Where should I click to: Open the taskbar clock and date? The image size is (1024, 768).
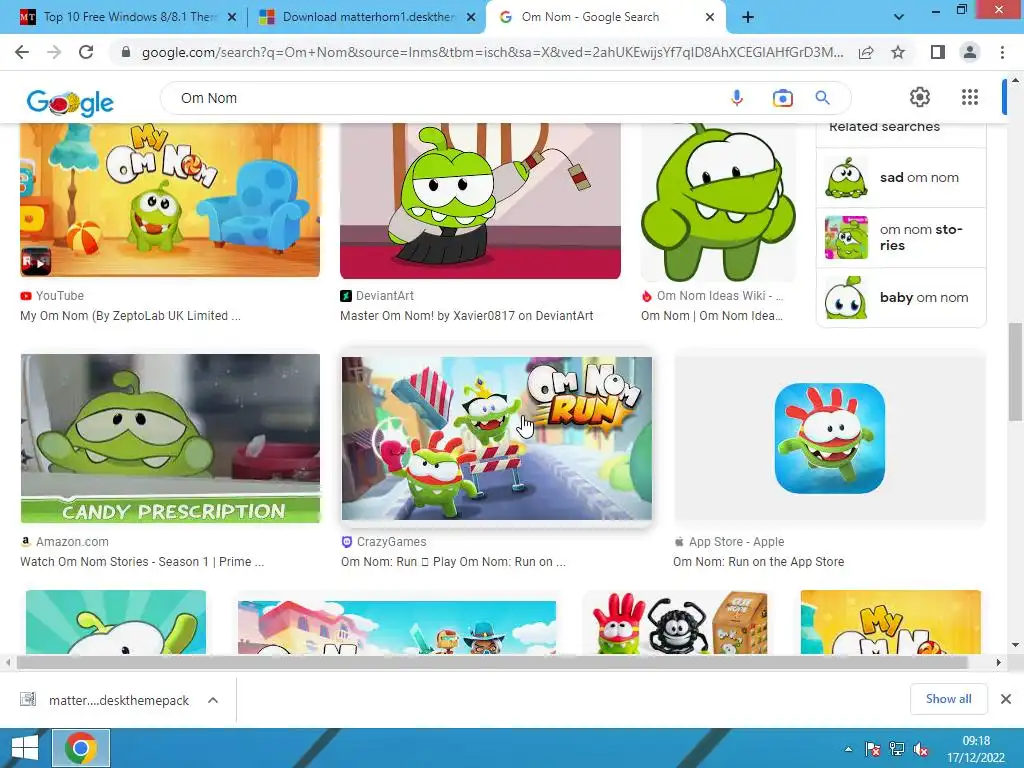pos(976,749)
